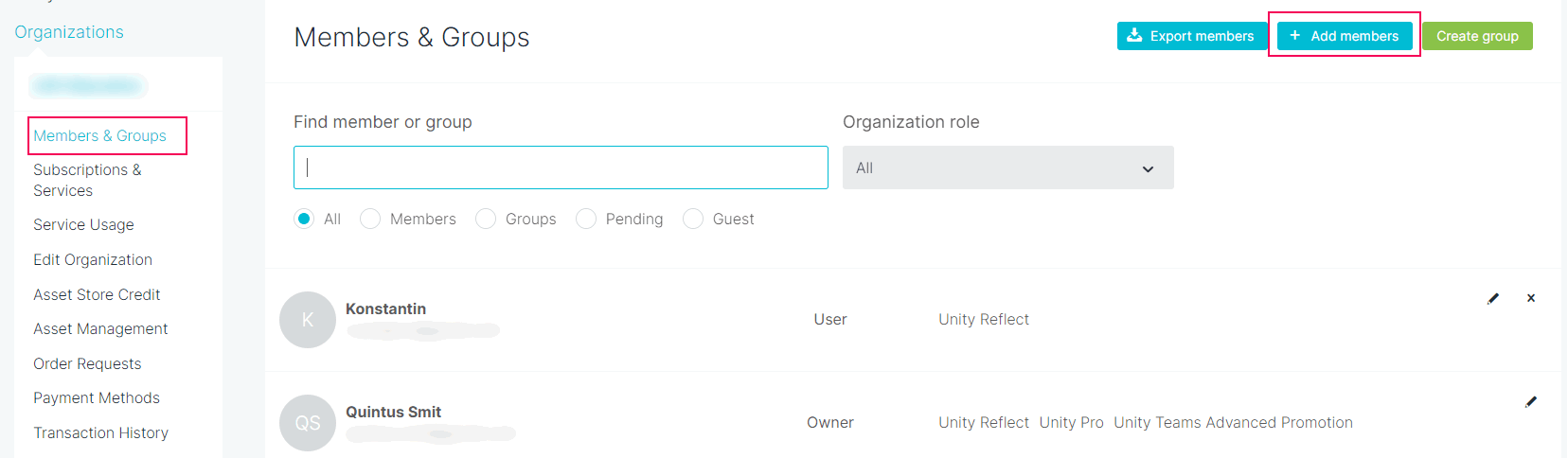
Task: Click Konstantin's K avatar circle
Action: pos(308,320)
